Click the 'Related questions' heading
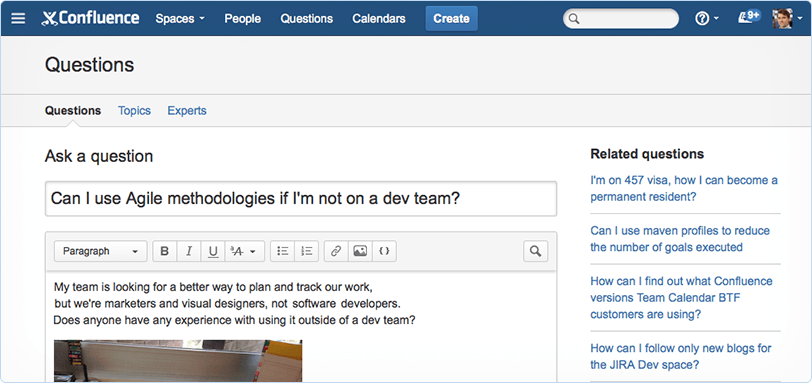This screenshot has width=812, height=383. tap(647, 154)
